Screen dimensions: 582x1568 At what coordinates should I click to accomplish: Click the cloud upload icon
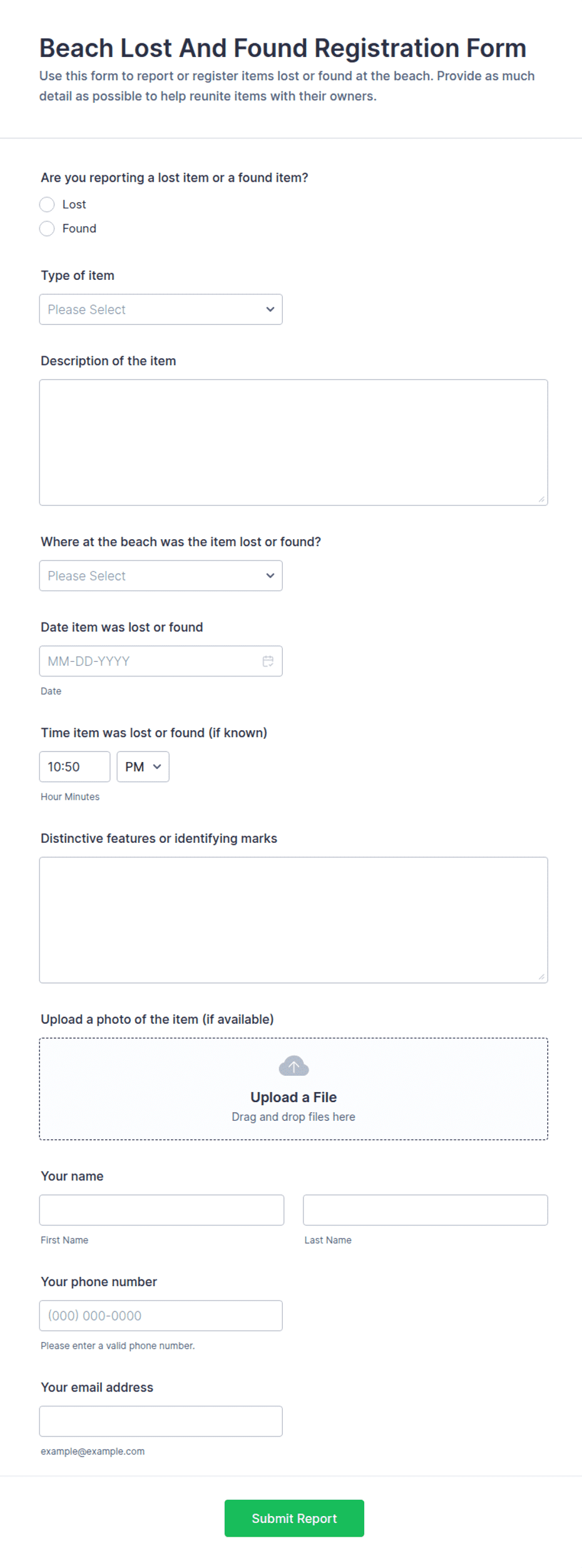[294, 1066]
